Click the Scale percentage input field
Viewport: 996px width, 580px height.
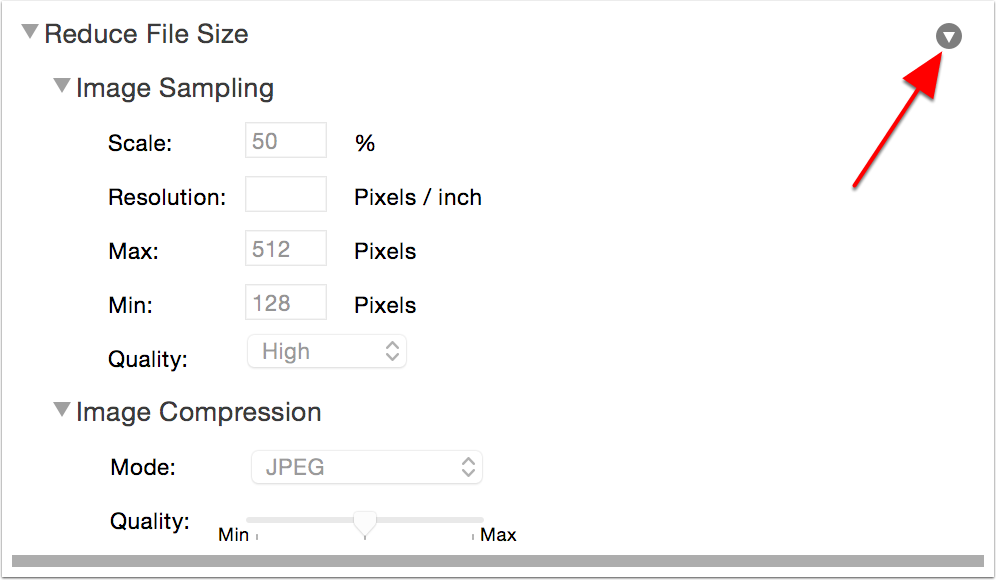[286, 141]
